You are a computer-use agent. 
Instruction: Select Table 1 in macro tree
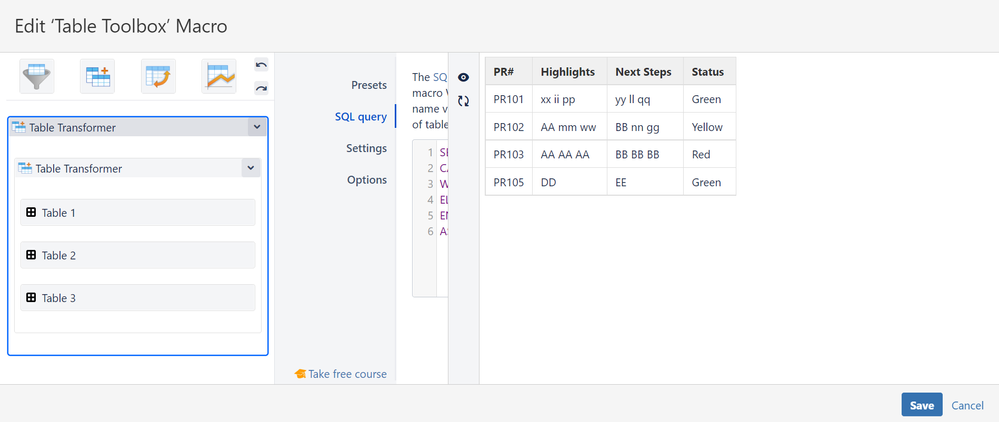pyautogui.click(x=137, y=213)
